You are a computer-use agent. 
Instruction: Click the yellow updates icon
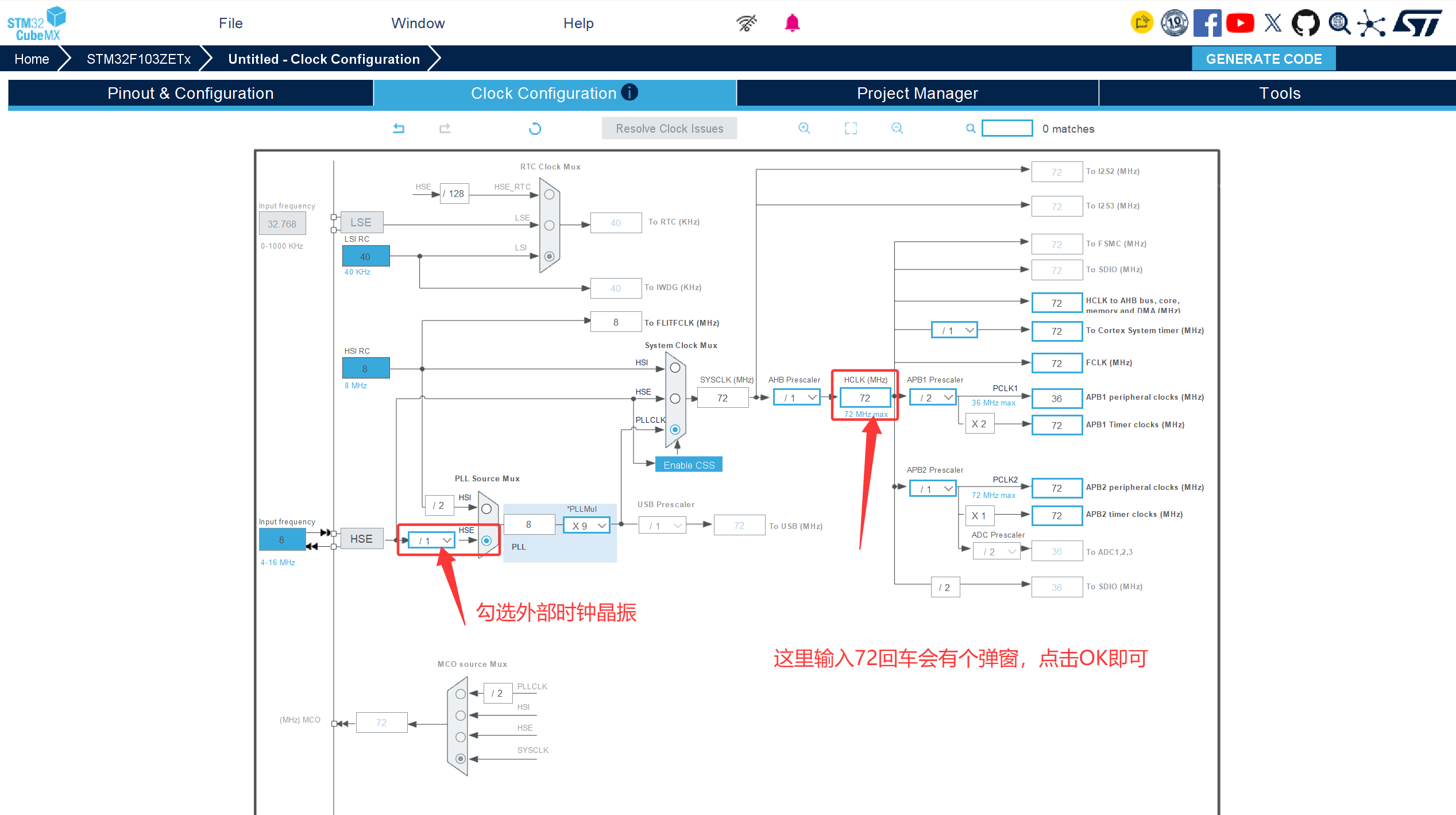click(x=1141, y=23)
